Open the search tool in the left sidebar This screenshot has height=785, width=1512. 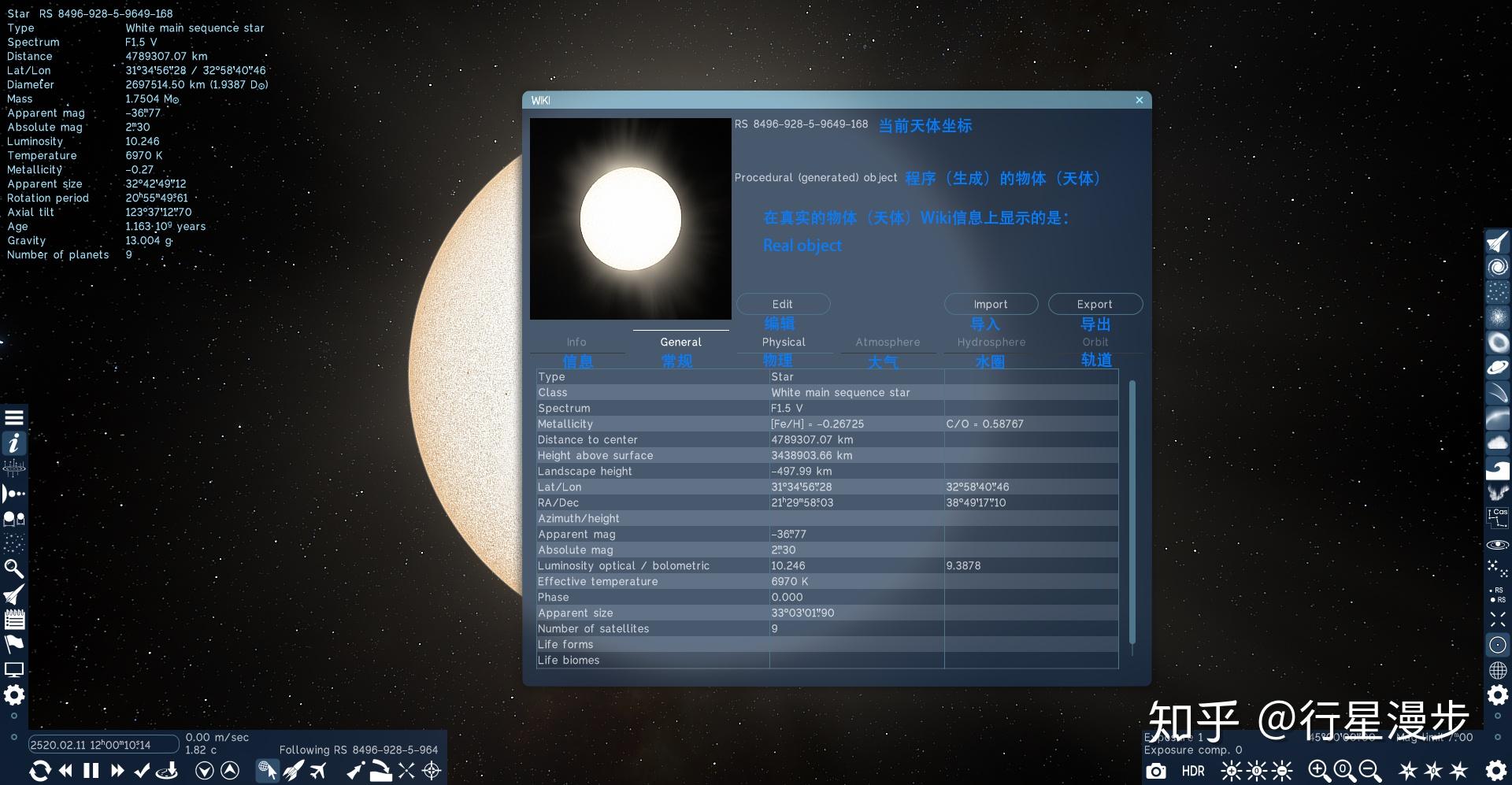pyautogui.click(x=13, y=567)
